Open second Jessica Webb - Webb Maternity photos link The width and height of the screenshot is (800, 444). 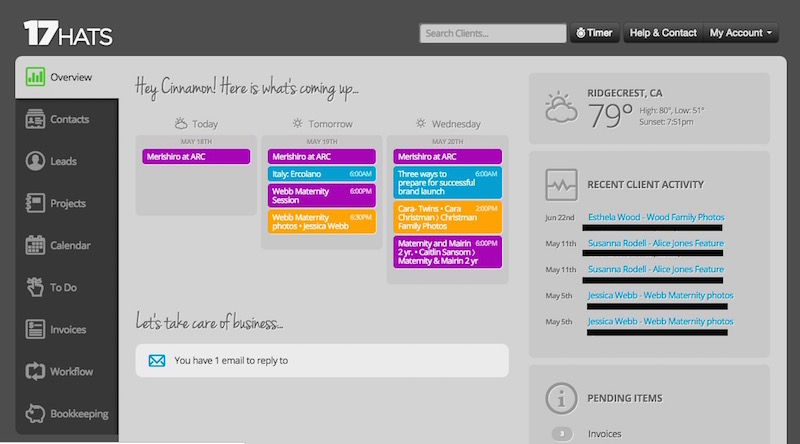660,322
